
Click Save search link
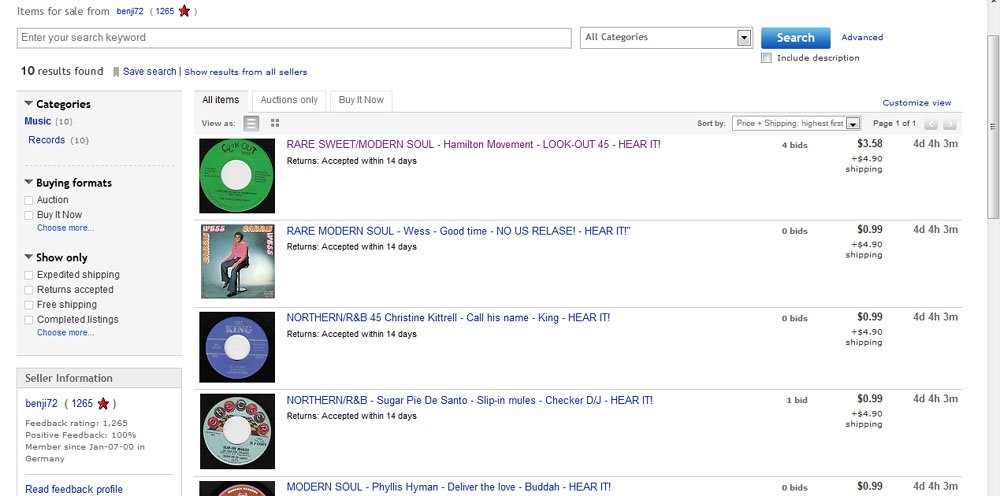(x=149, y=71)
